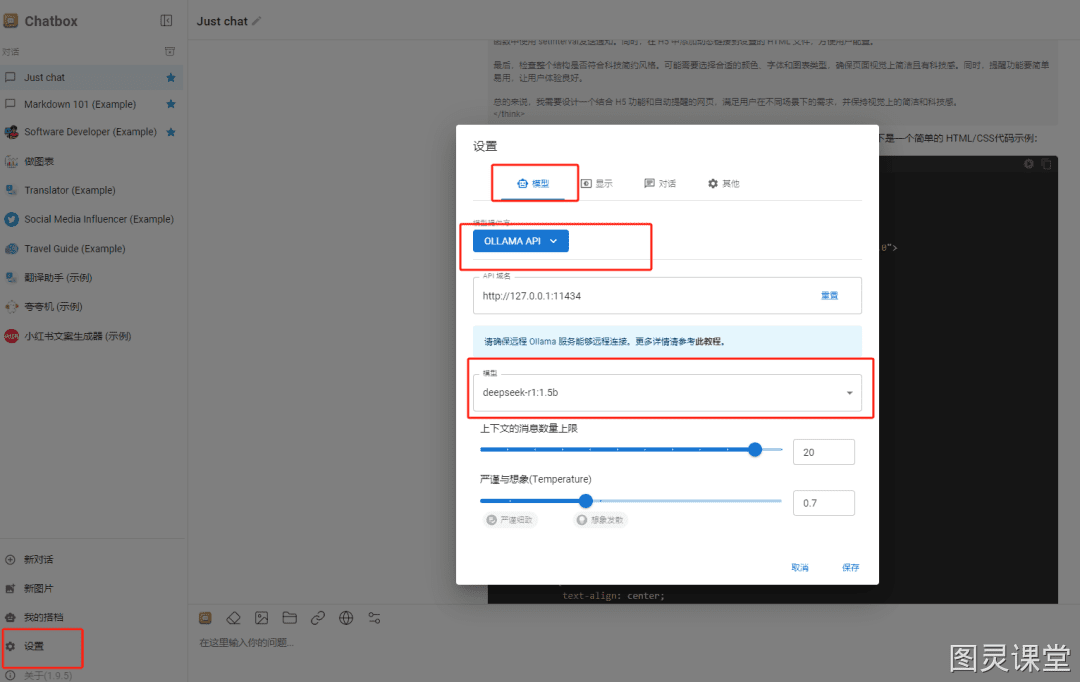Open Translator (Example) conversation
Screen dimensions: 1080x682
pos(92,190)
